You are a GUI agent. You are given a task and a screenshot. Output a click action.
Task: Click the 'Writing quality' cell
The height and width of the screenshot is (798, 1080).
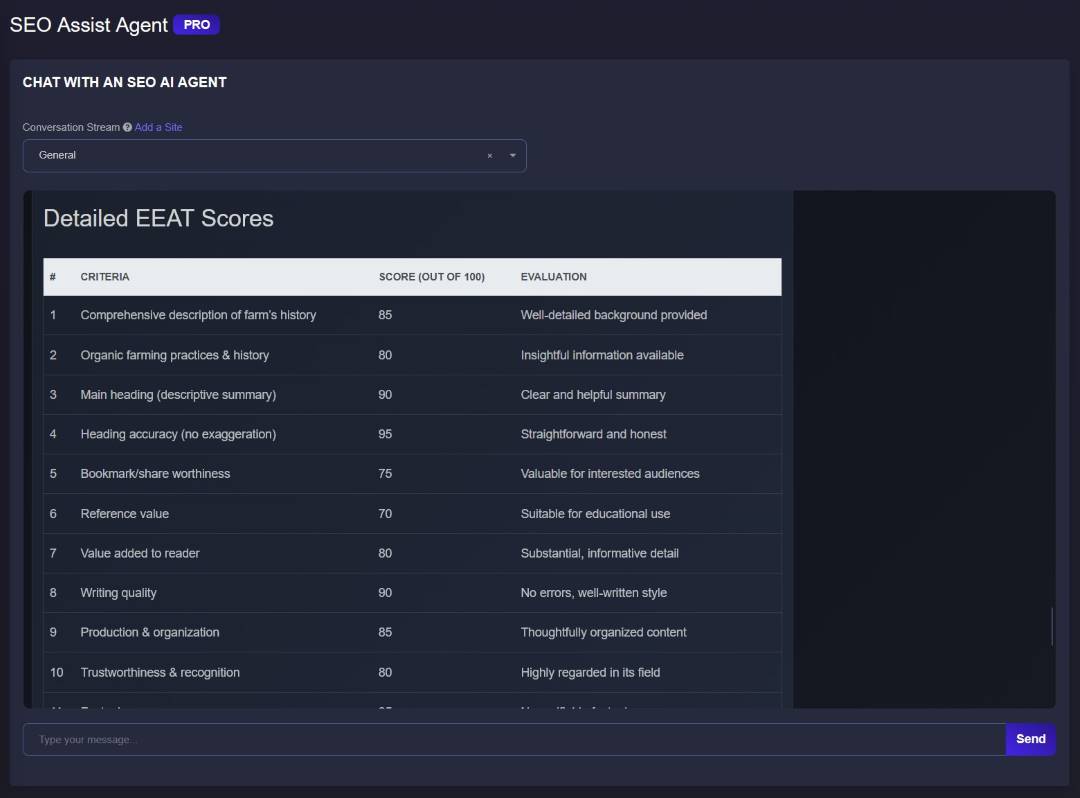tap(118, 593)
